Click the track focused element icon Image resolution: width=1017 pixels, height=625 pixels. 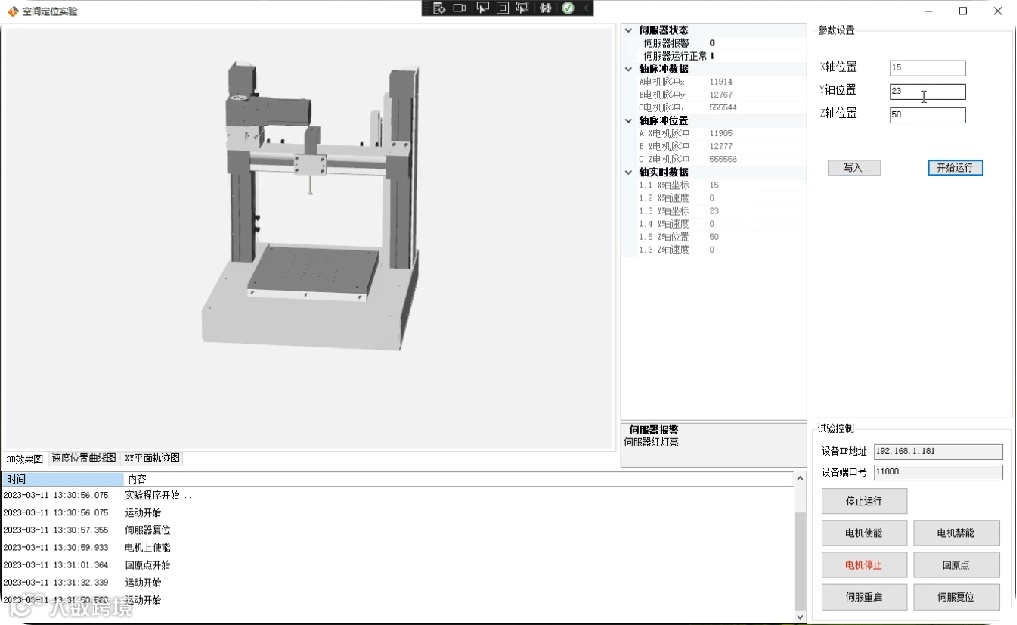tap(522, 8)
